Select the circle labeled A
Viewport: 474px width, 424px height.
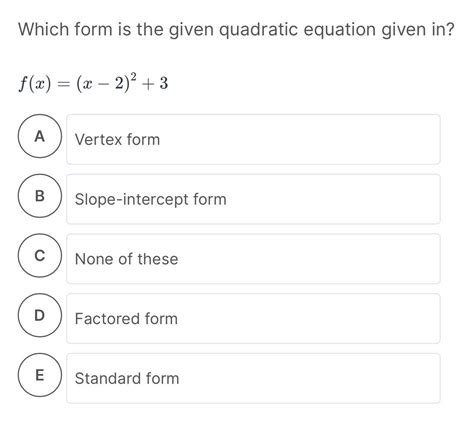click(x=40, y=136)
